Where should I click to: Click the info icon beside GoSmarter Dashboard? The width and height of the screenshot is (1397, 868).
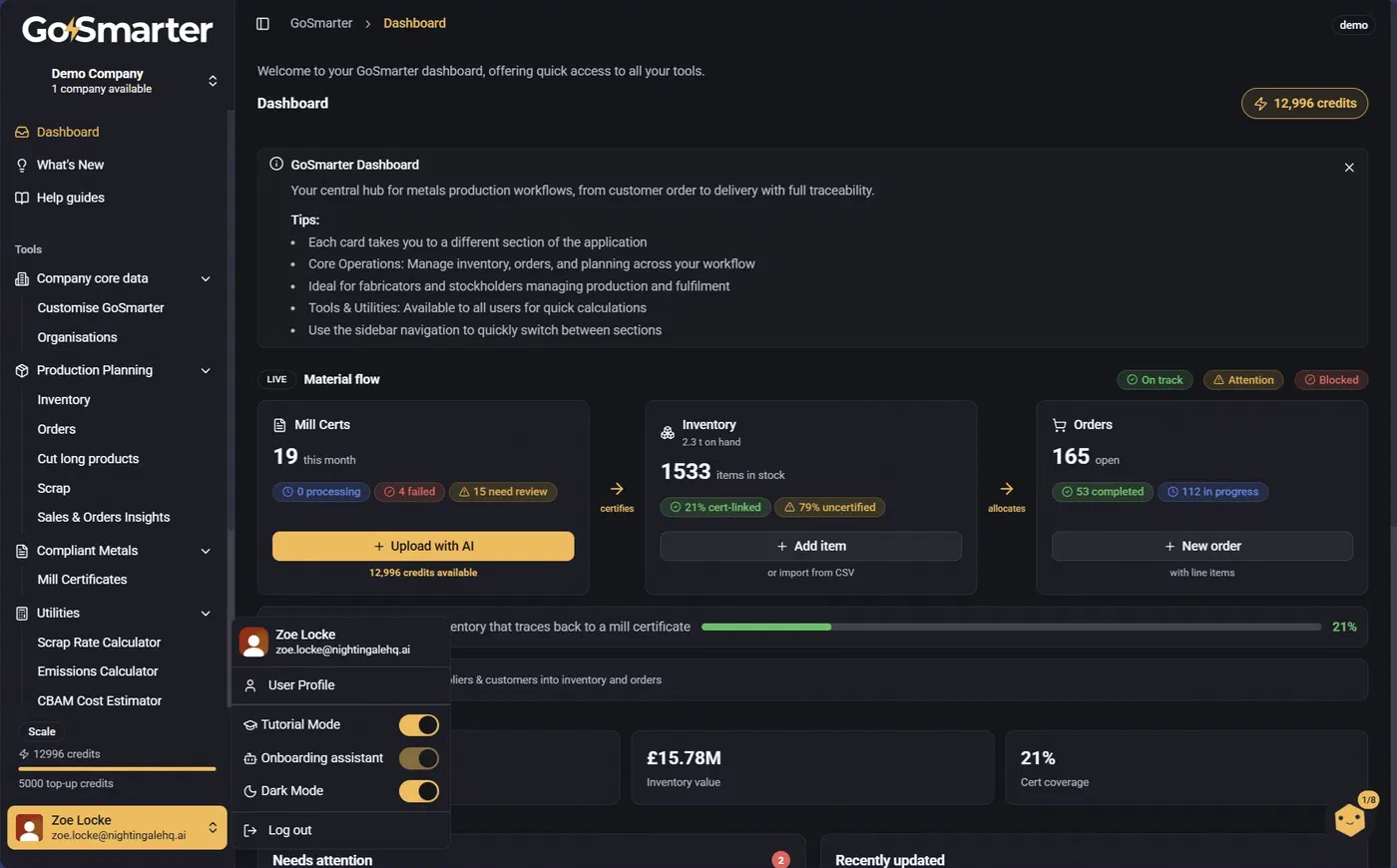(x=276, y=164)
